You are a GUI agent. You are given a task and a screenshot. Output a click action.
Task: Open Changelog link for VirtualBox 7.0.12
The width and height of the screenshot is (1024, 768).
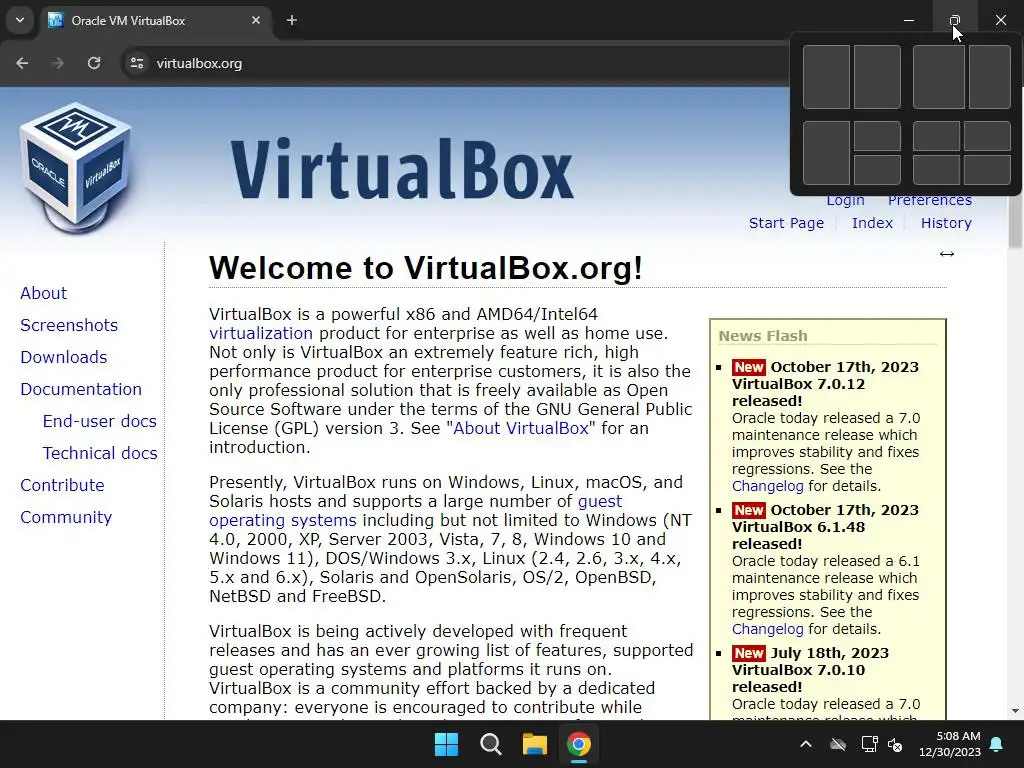click(767, 486)
